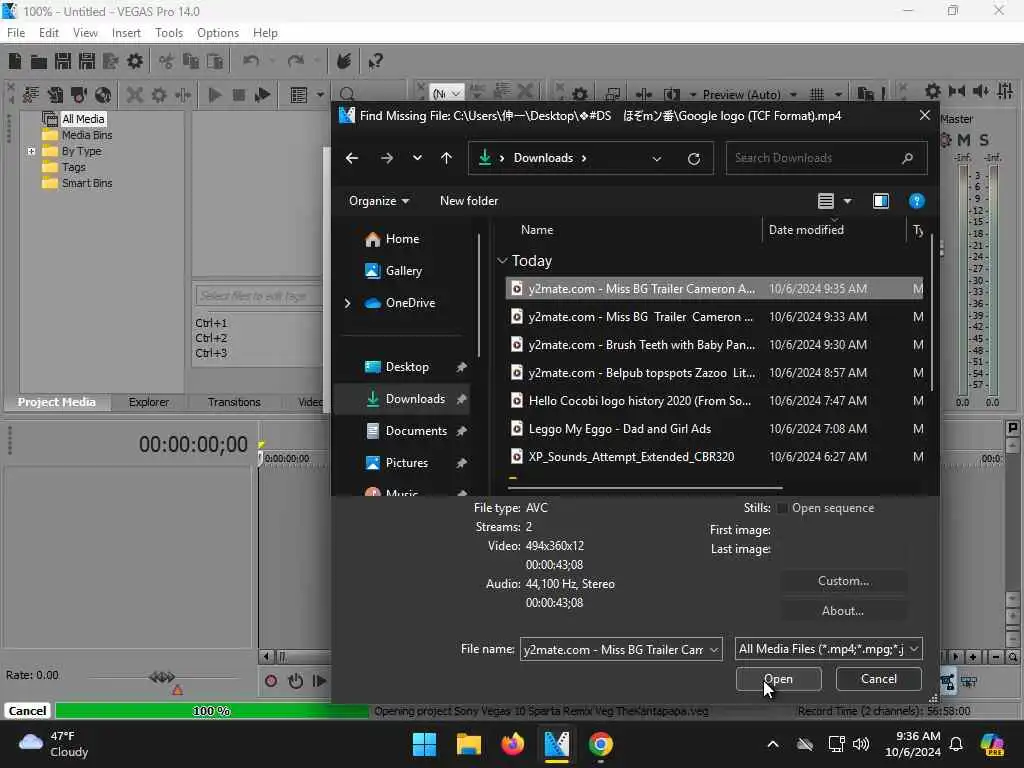
Task: Click the Undo arrow icon
Action: coord(251,61)
